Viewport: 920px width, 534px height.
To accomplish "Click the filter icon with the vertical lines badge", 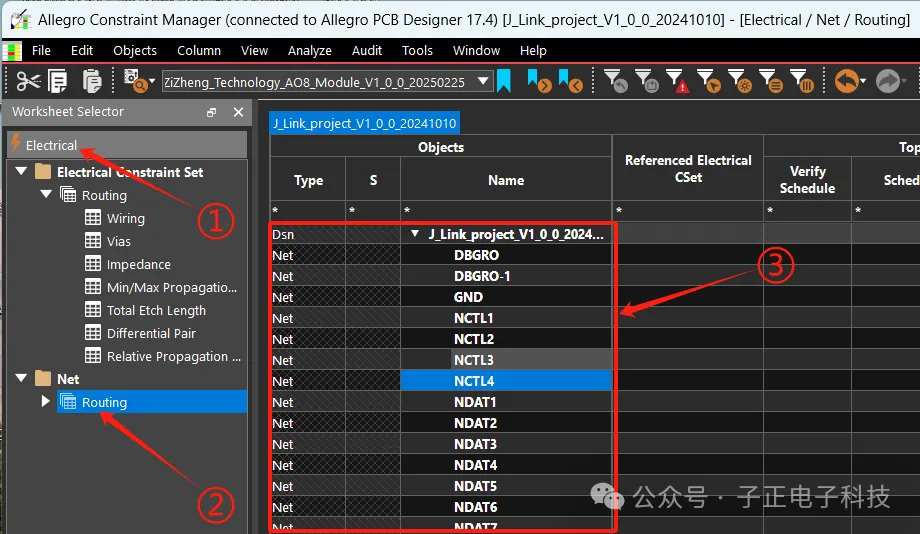I will 801,81.
